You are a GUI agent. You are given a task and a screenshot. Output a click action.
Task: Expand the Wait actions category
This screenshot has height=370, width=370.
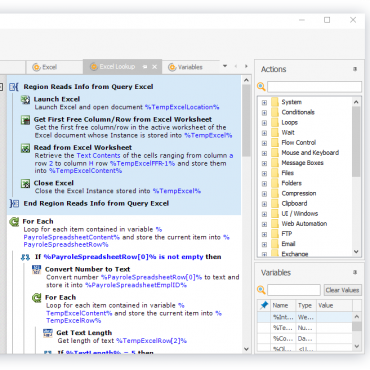coord(264,133)
